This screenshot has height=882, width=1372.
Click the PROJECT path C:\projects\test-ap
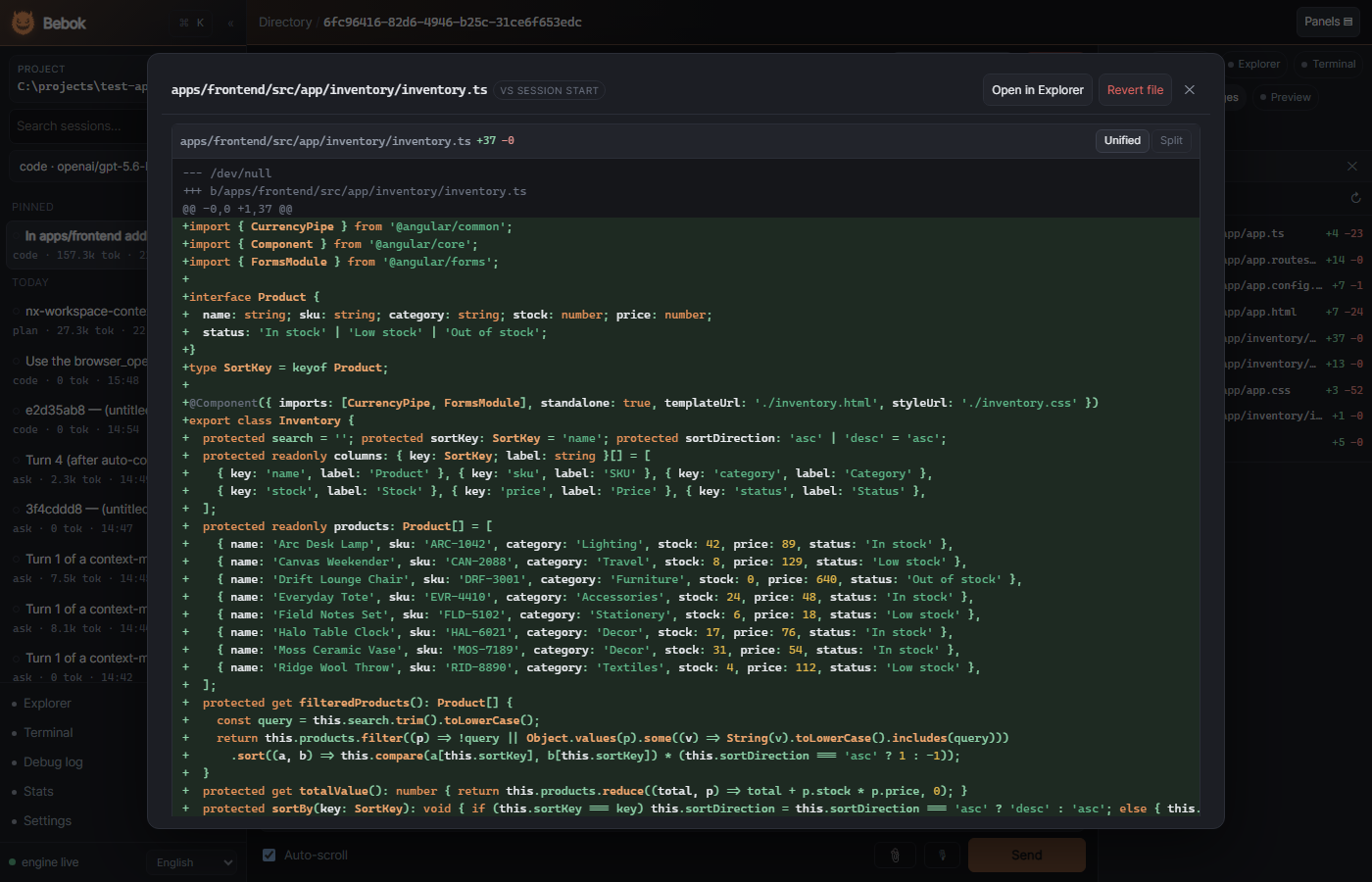point(82,86)
